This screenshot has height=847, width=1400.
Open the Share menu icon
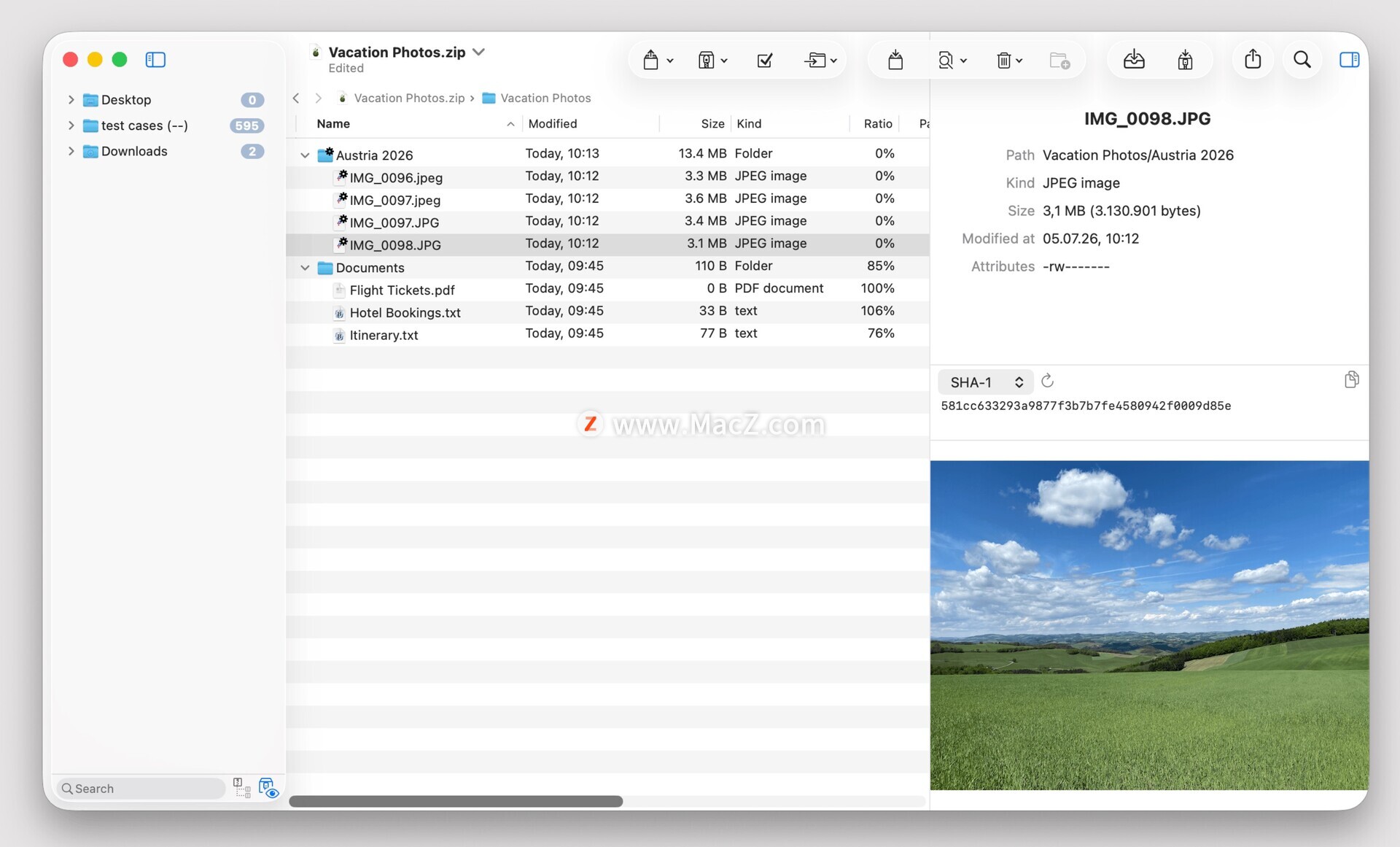click(1253, 58)
